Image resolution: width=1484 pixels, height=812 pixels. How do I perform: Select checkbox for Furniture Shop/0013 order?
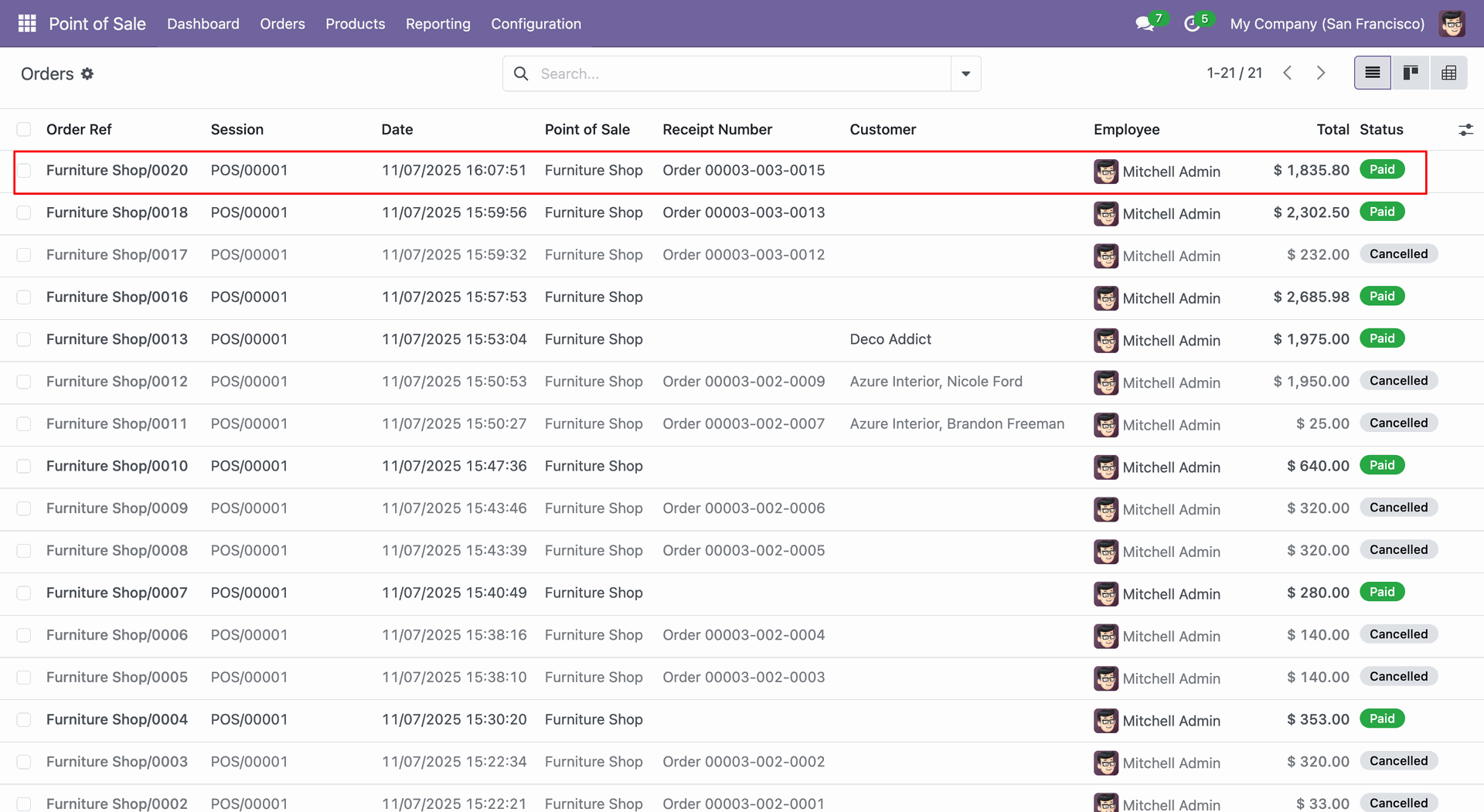click(x=24, y=340)
